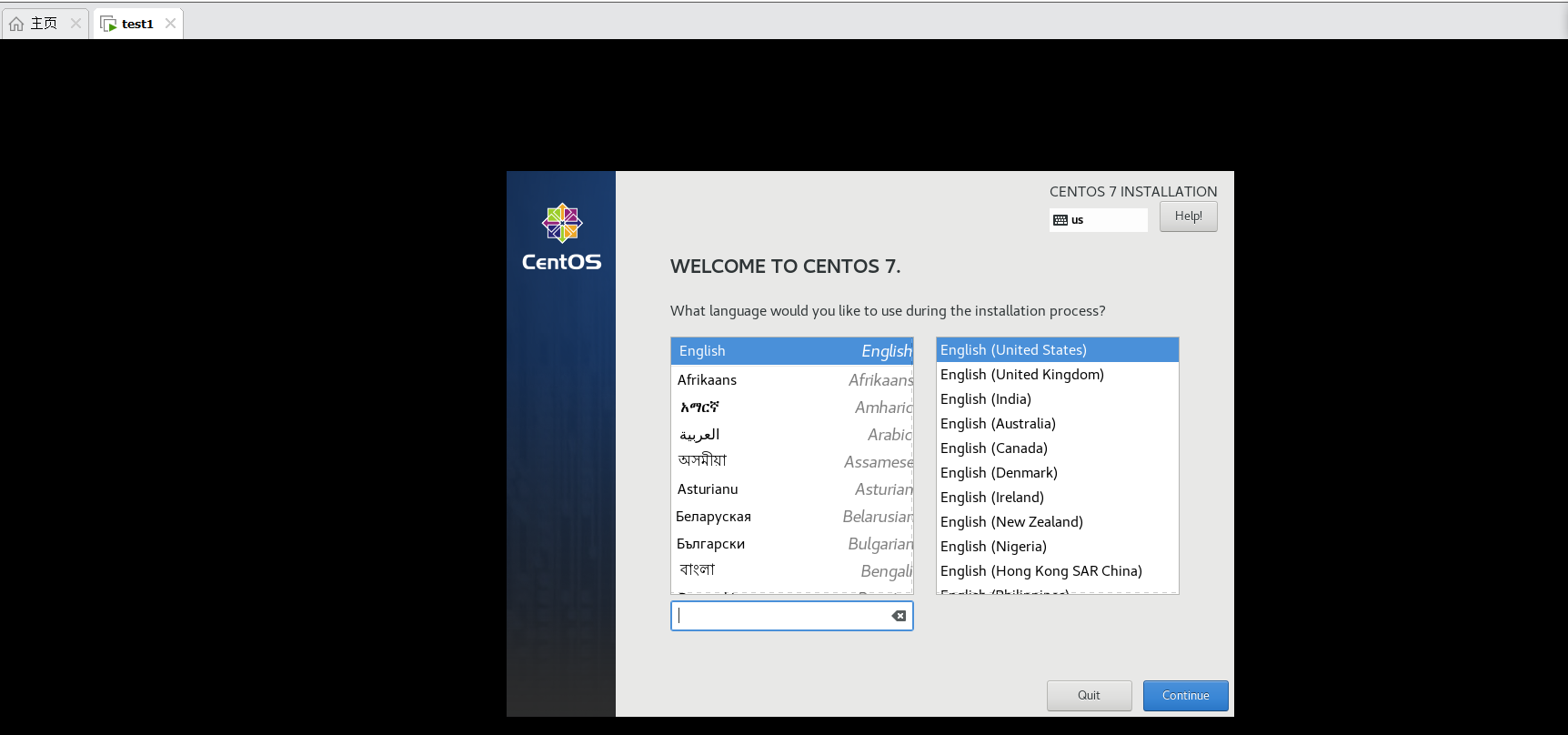Screen dimensions: 1568x735
Task: Select English (Canada) locale
Action: (x=1057, y=448)
